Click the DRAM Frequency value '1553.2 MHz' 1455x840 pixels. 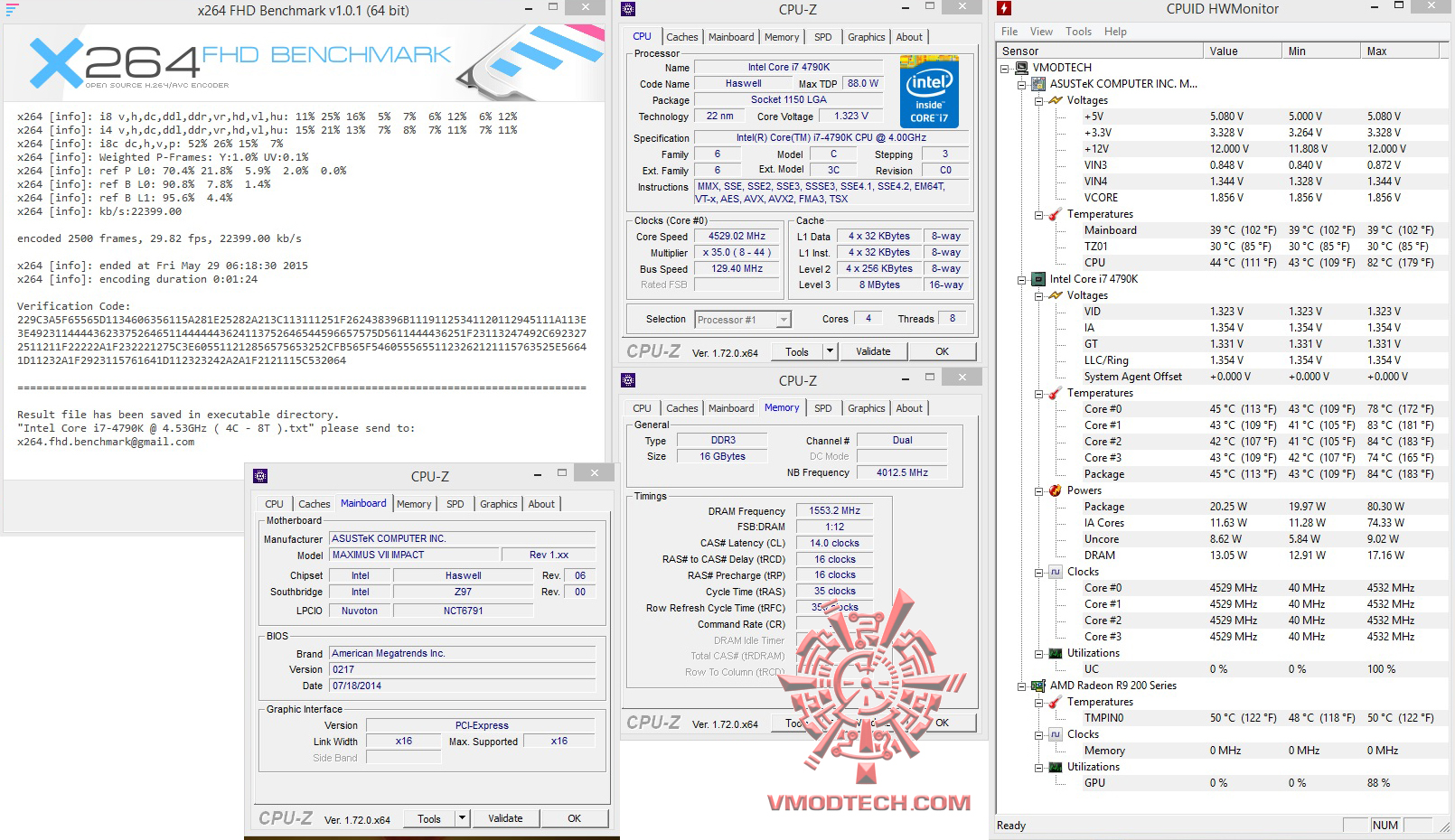point(834,510)
